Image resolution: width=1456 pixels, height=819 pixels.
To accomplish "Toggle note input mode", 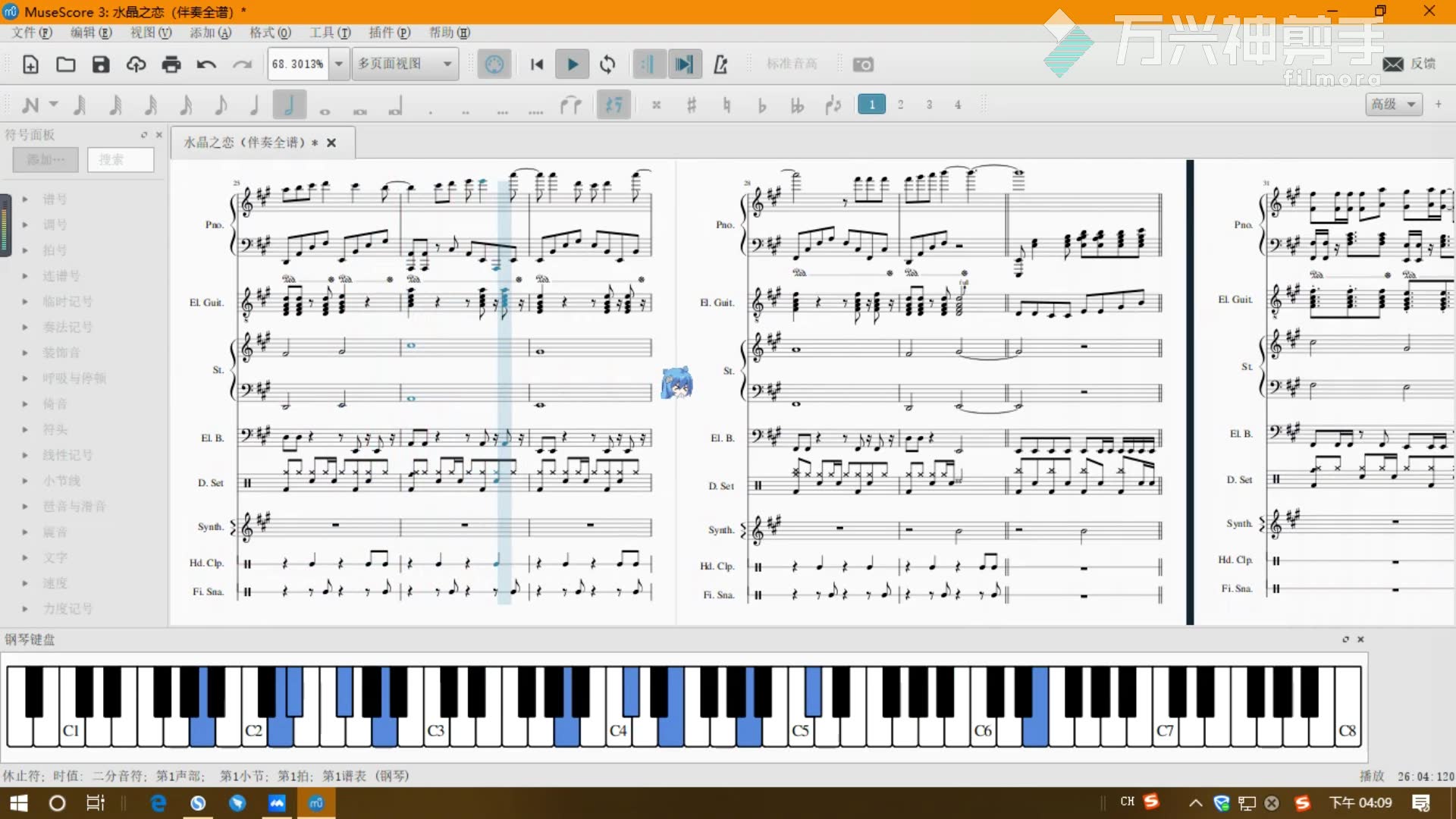I will coord(30,105).
